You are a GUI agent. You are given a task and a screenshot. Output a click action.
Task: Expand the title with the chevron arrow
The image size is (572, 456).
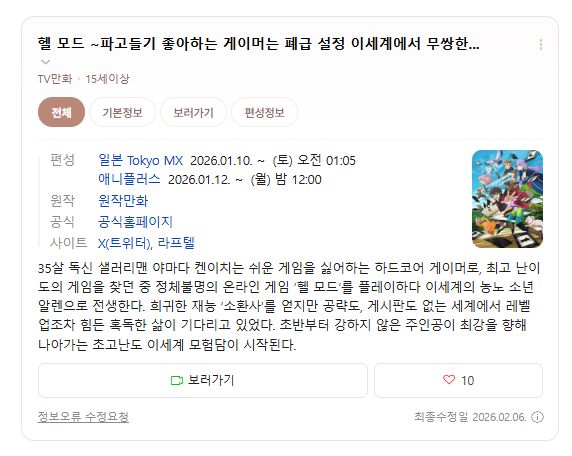pyautogui.click(x=45, y=62)
